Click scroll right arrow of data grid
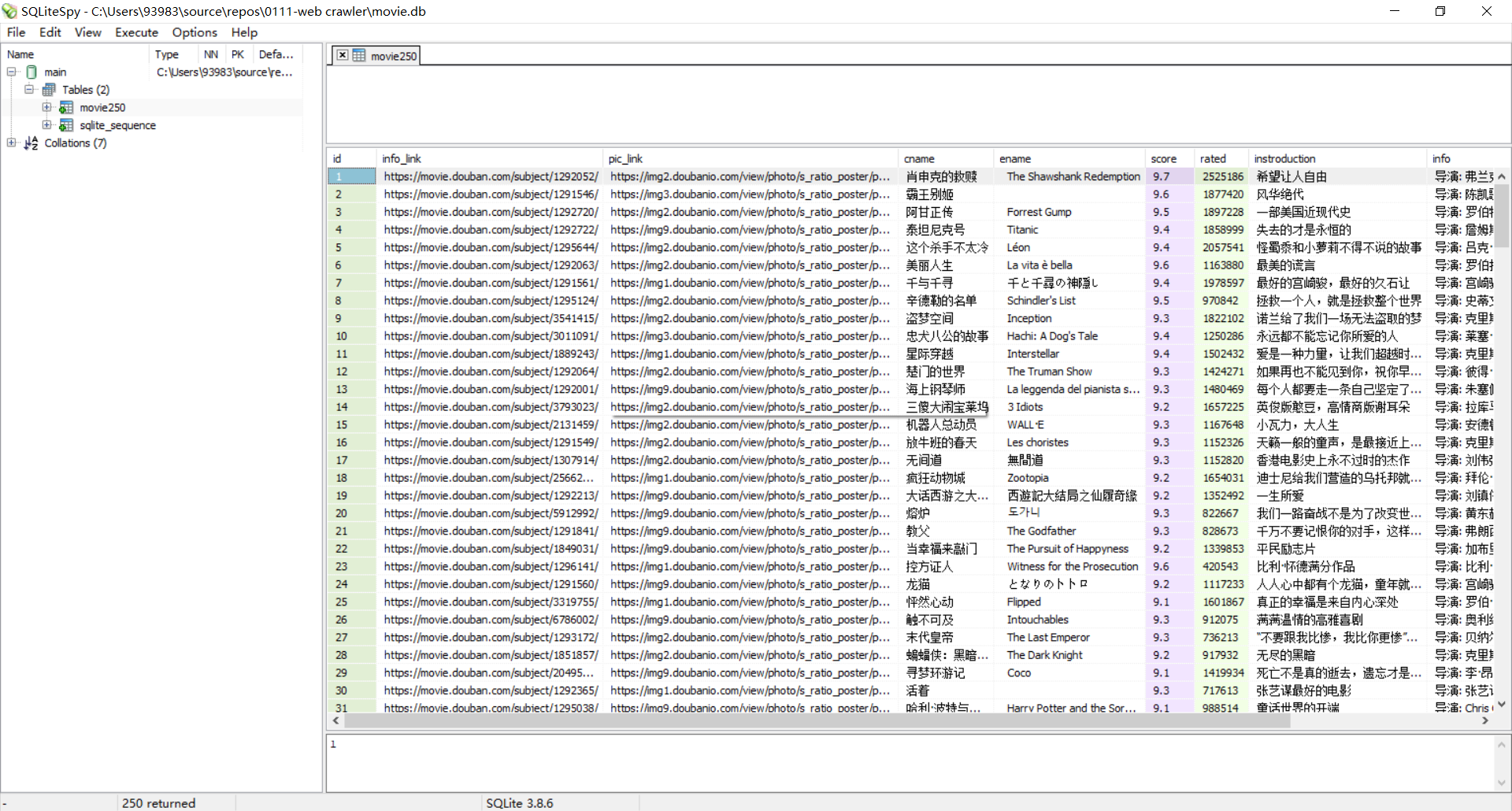 pyautogui.click(x=1486, y=720)
